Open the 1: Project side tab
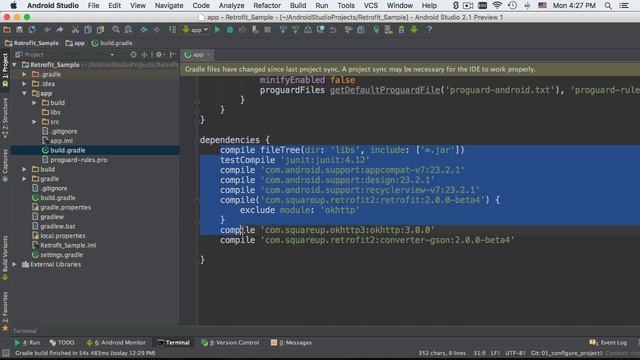 click(5, 70)
